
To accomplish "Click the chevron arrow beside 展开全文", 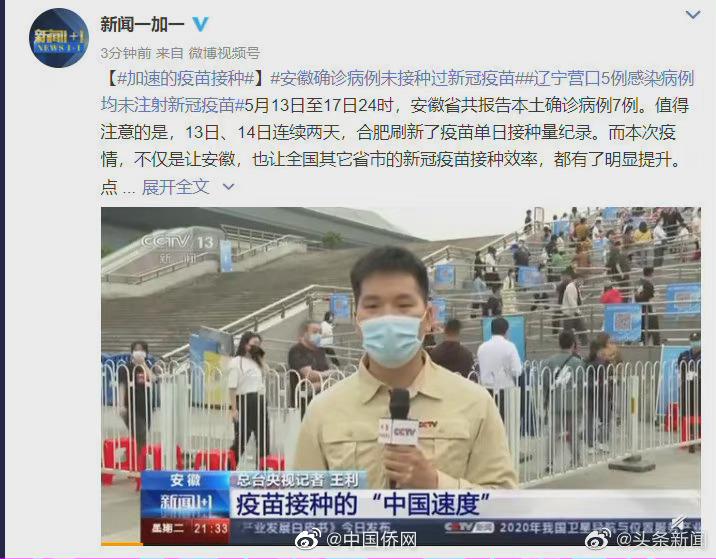I will click(229, 187).
